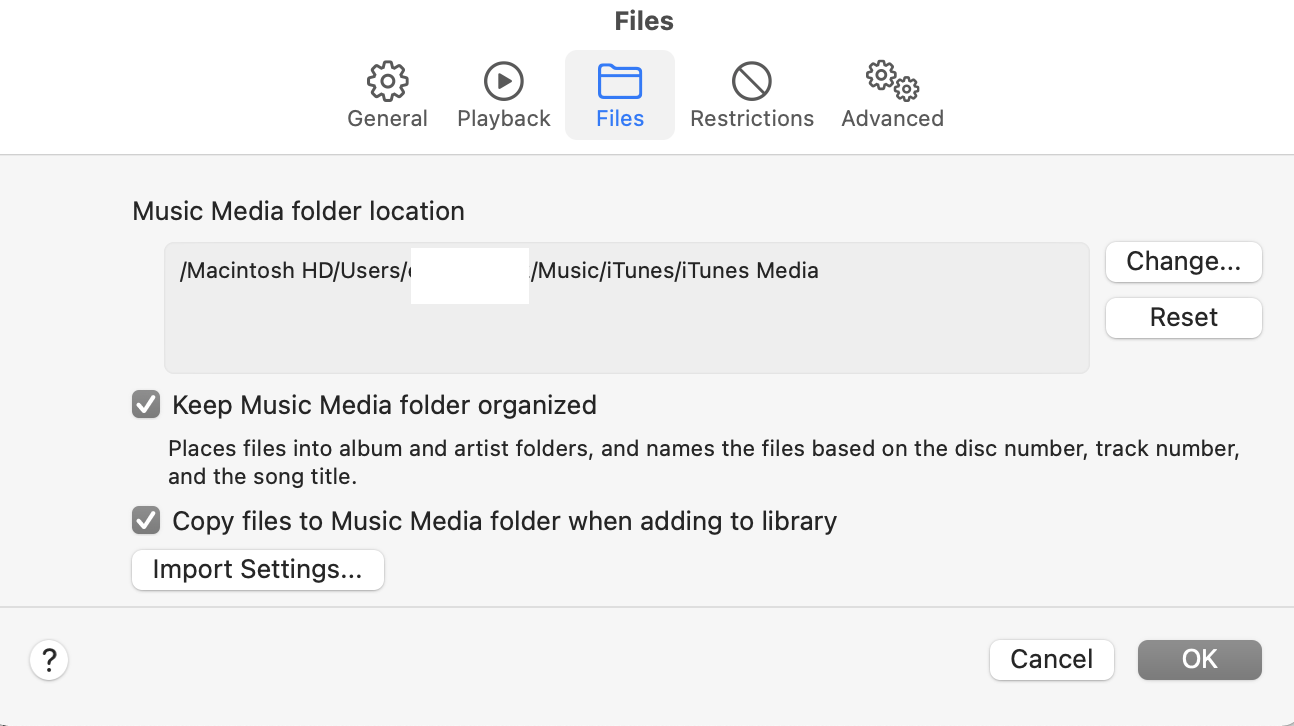Open help with the question mark button

49,660
